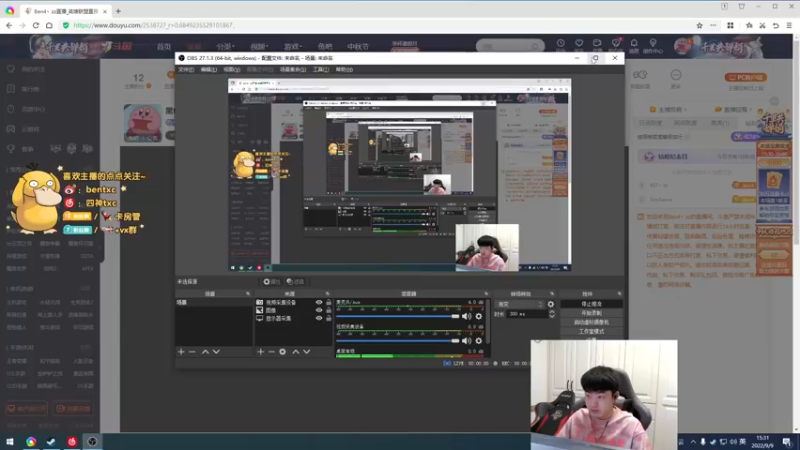Open Douyu notifications bell icon

(634, 43)
